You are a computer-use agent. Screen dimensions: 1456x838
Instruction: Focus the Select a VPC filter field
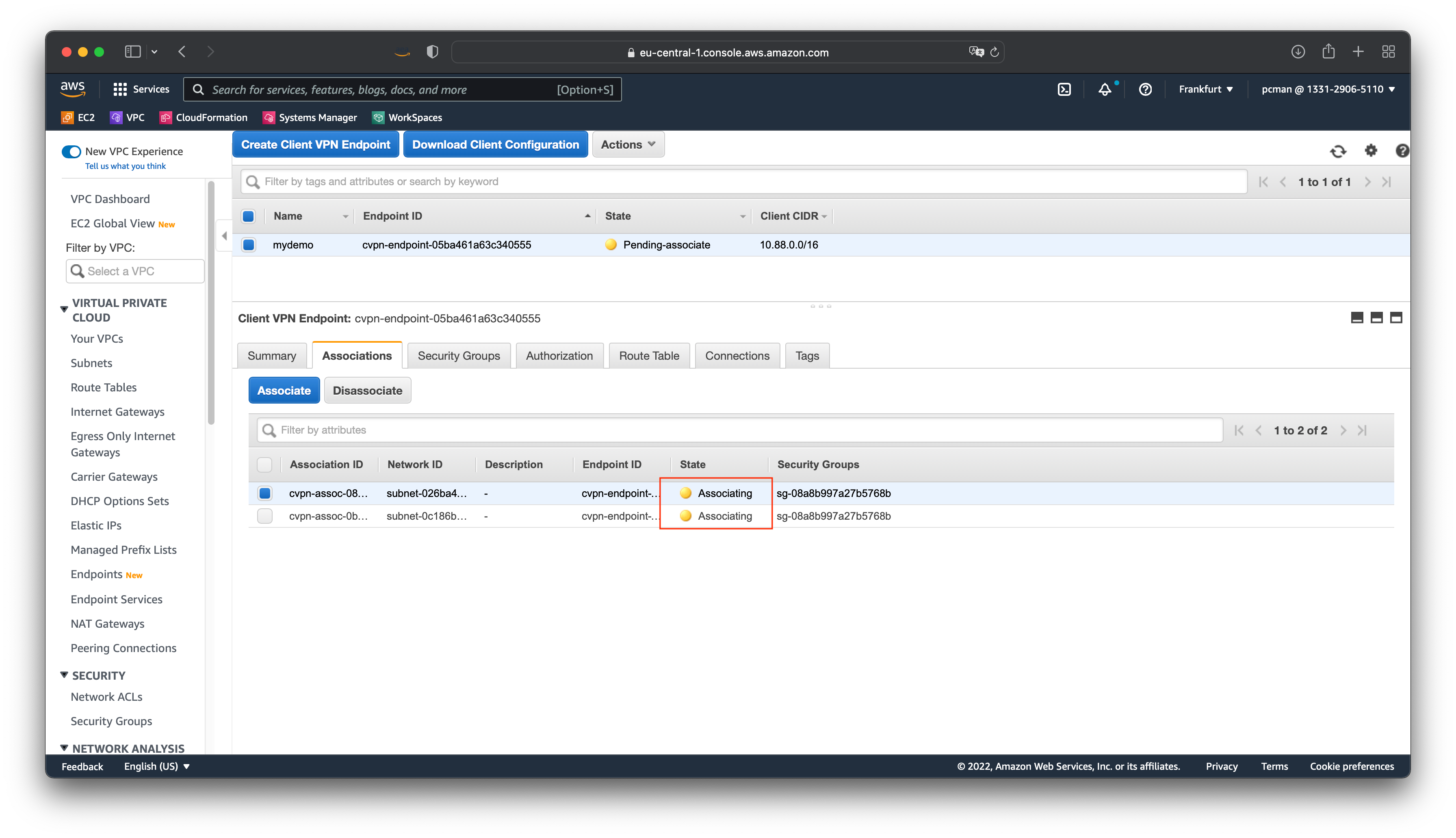(x=135, y=271)
